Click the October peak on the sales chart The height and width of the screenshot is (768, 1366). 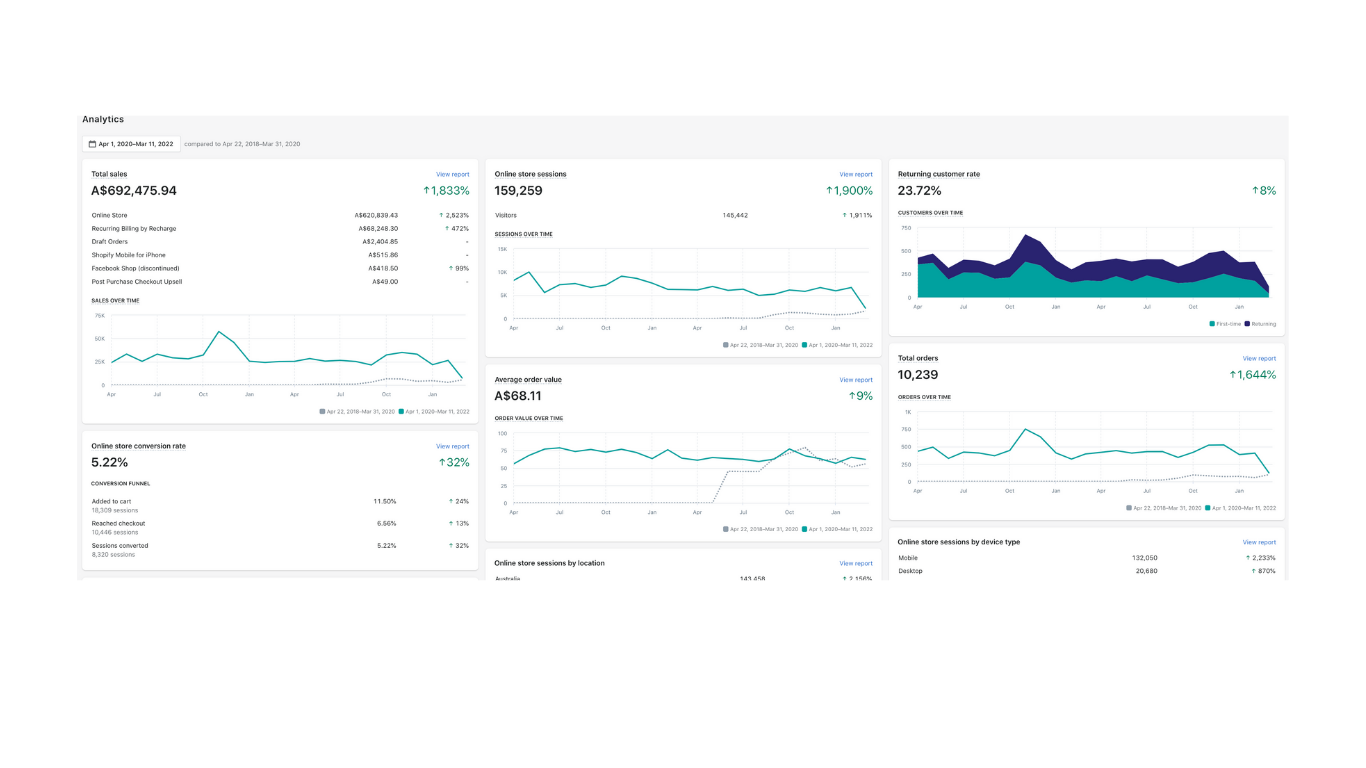point(218,332)
